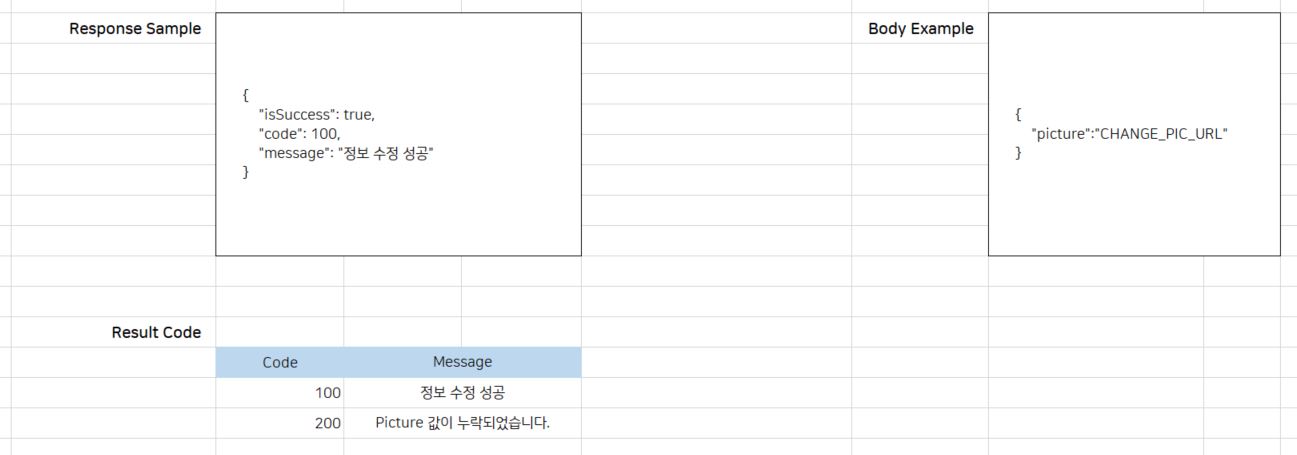Click the "message" line in response sample
1297x455 pixels.
347,153
